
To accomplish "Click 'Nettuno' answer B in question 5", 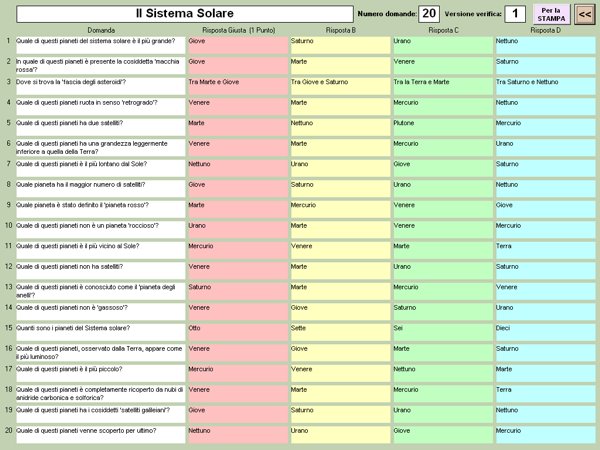I will click(x=340, y=127).
